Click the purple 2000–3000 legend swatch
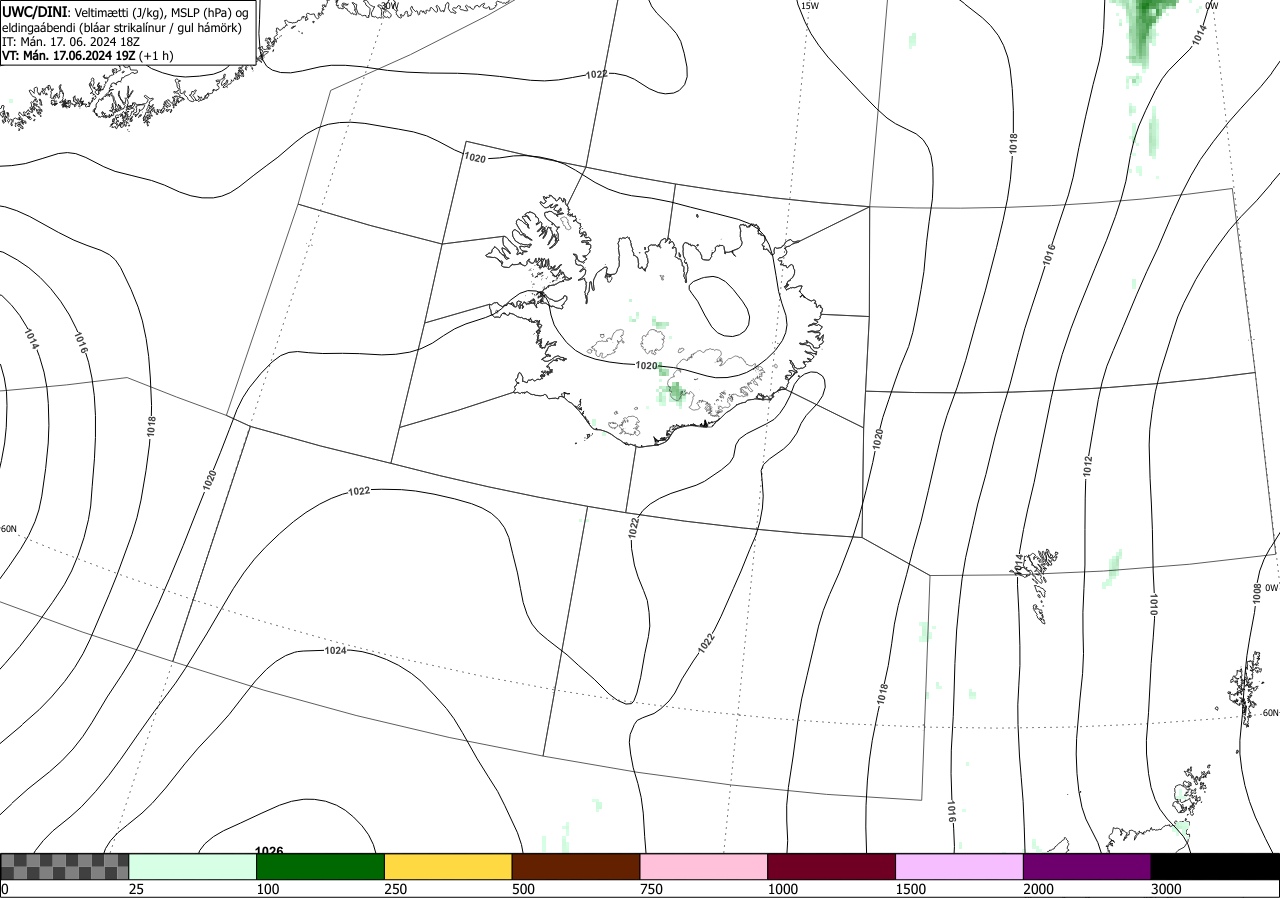 (x=1087, y=866)
